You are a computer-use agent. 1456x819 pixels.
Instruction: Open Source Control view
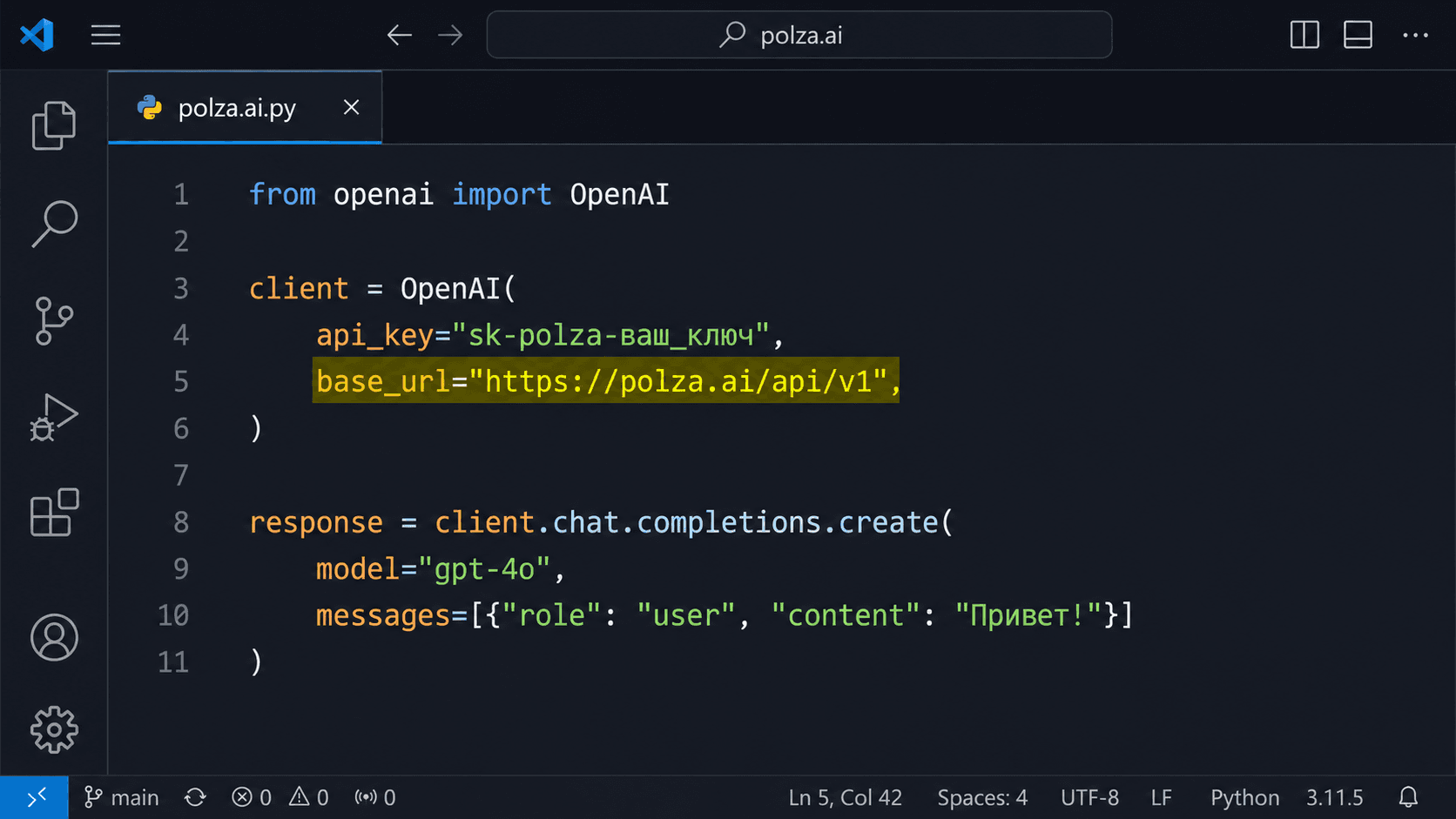click(54, 320)
